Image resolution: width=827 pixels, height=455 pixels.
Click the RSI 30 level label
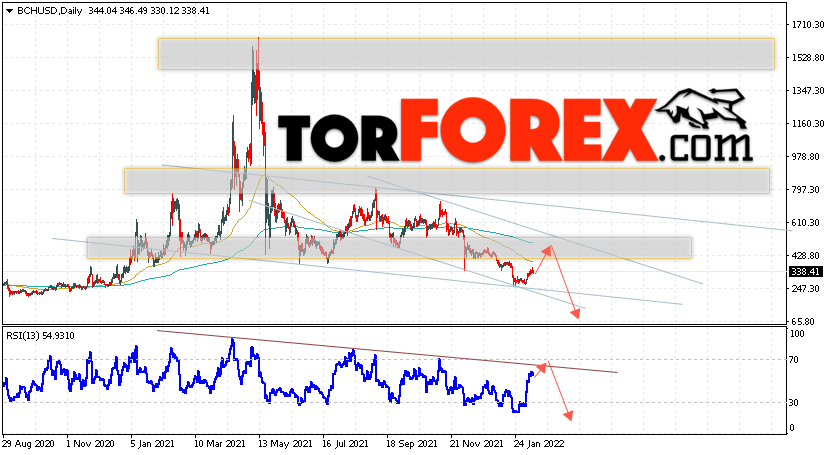[x=794, y=402]
